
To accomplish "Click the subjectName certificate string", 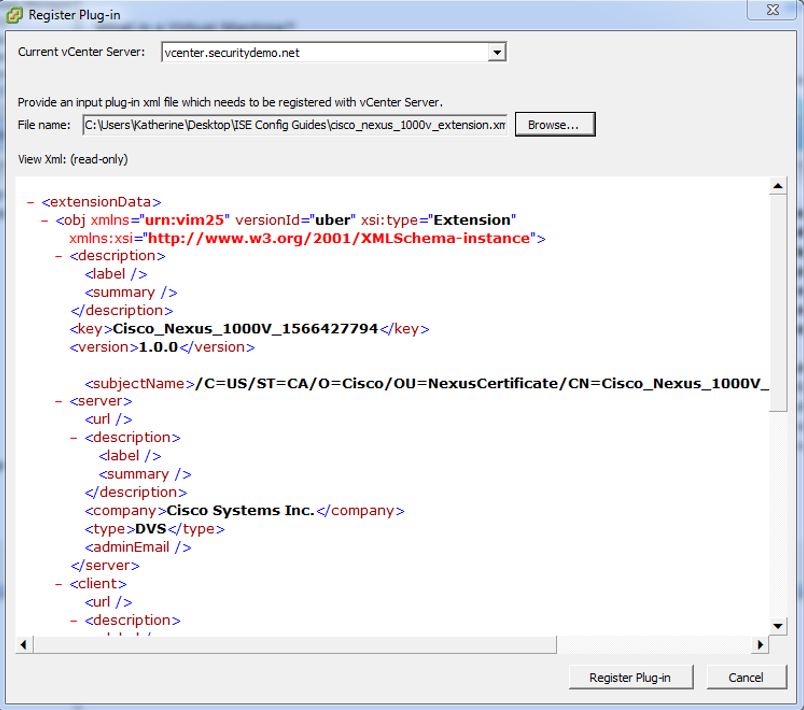I will [x=482, y=383].
